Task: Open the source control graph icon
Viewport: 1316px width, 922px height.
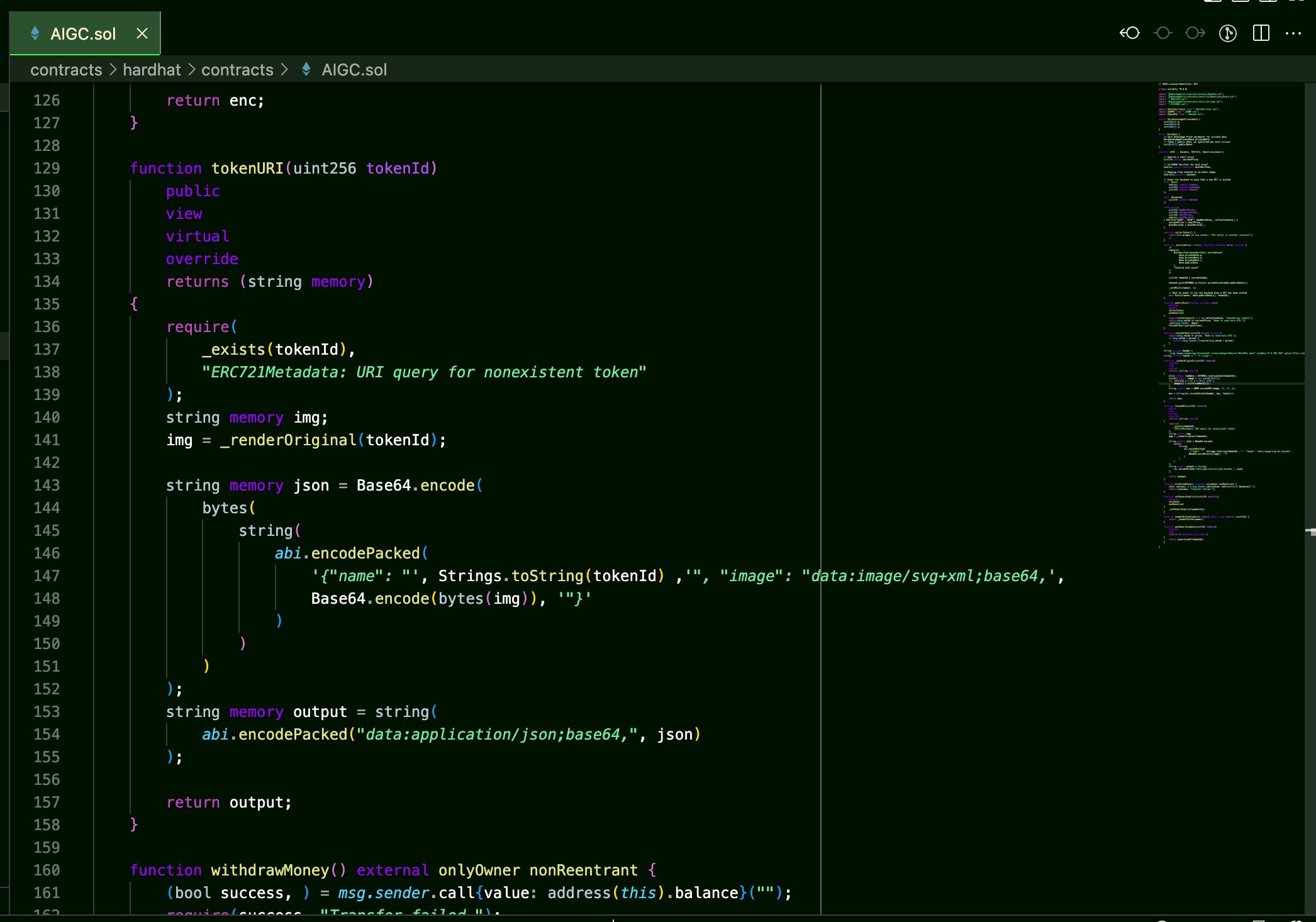Action: tap(1228, 33)
